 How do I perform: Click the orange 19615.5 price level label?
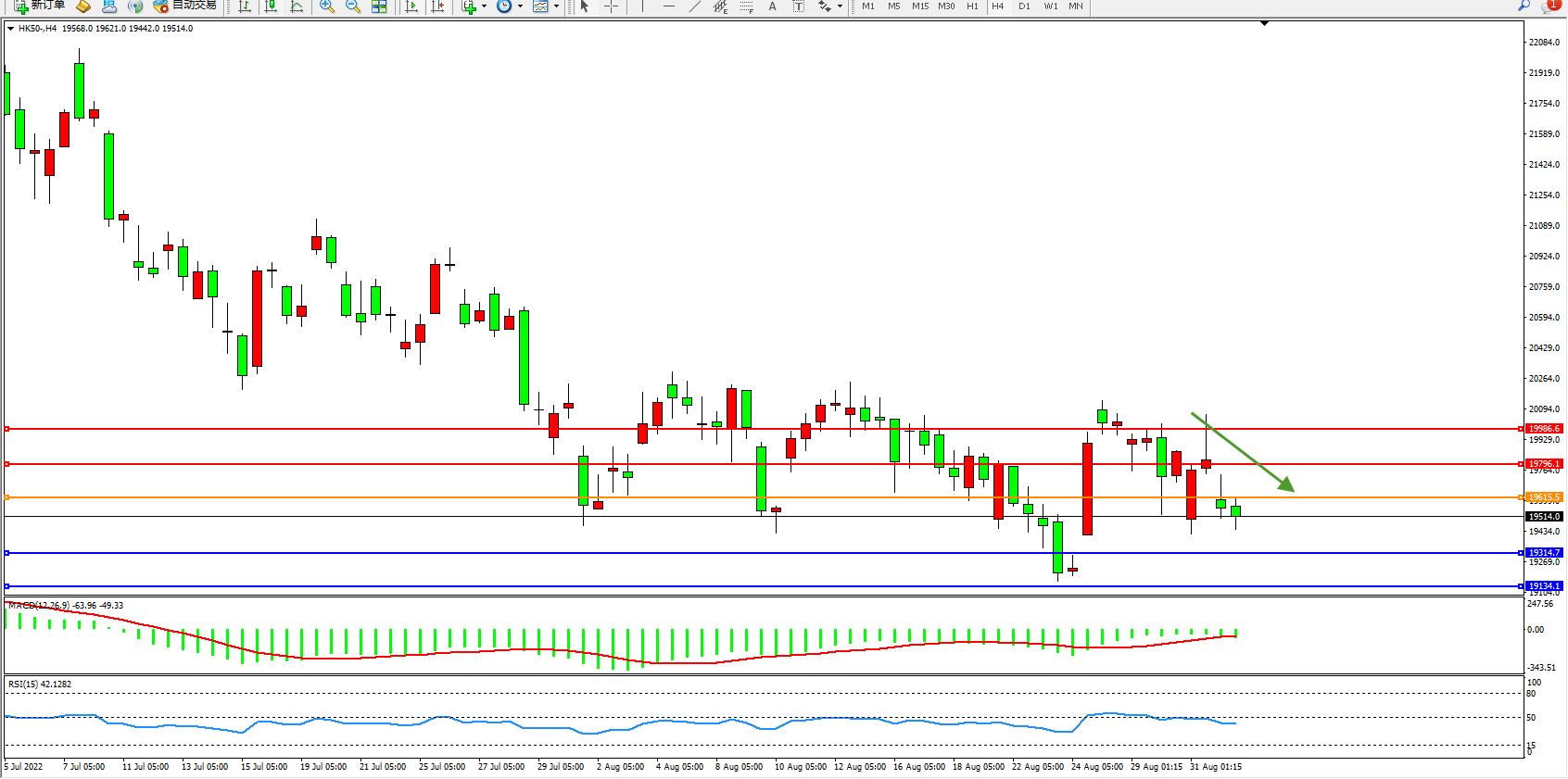coord(1544,497)
